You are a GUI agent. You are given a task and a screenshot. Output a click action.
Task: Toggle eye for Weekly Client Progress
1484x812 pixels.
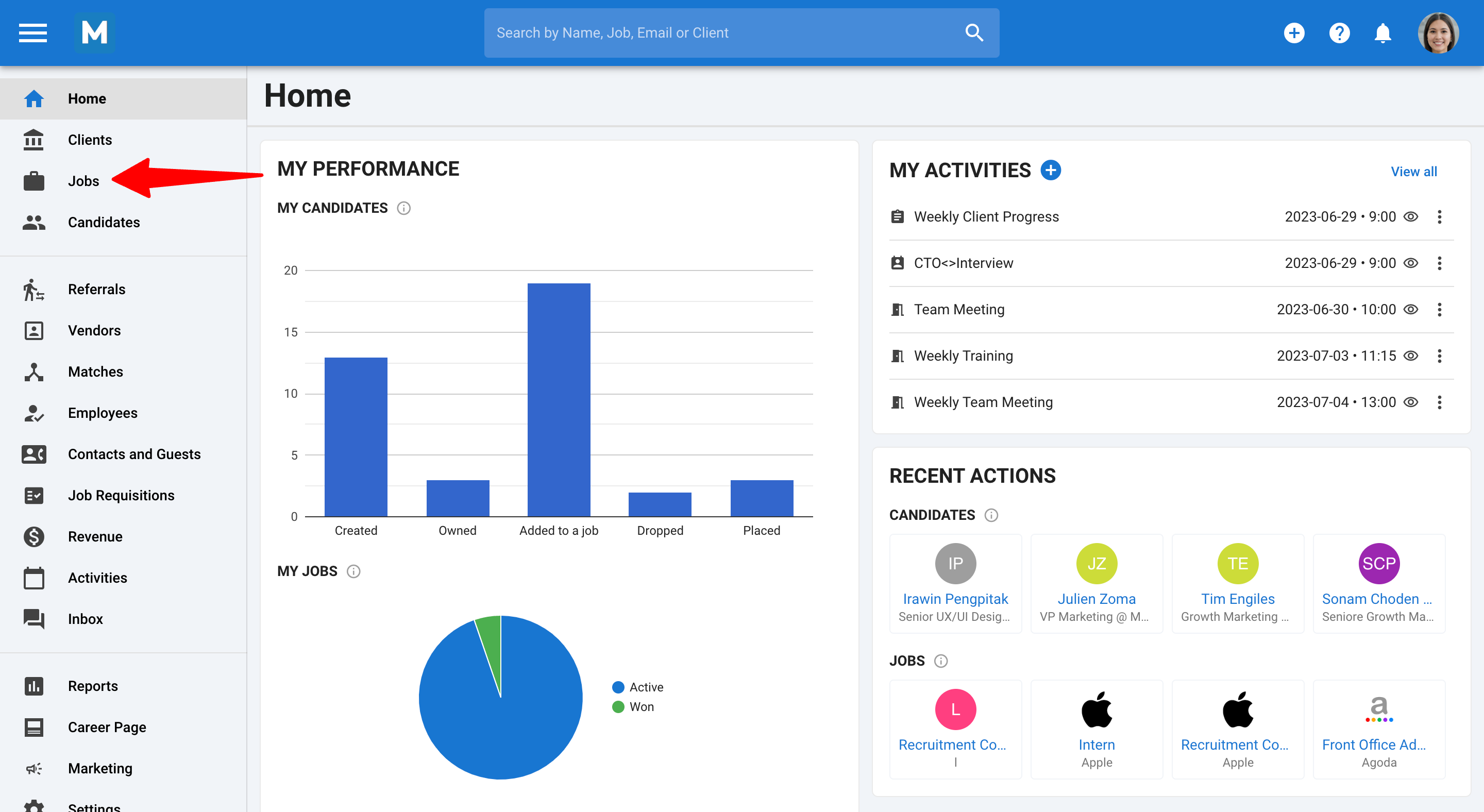[1410, 216]
